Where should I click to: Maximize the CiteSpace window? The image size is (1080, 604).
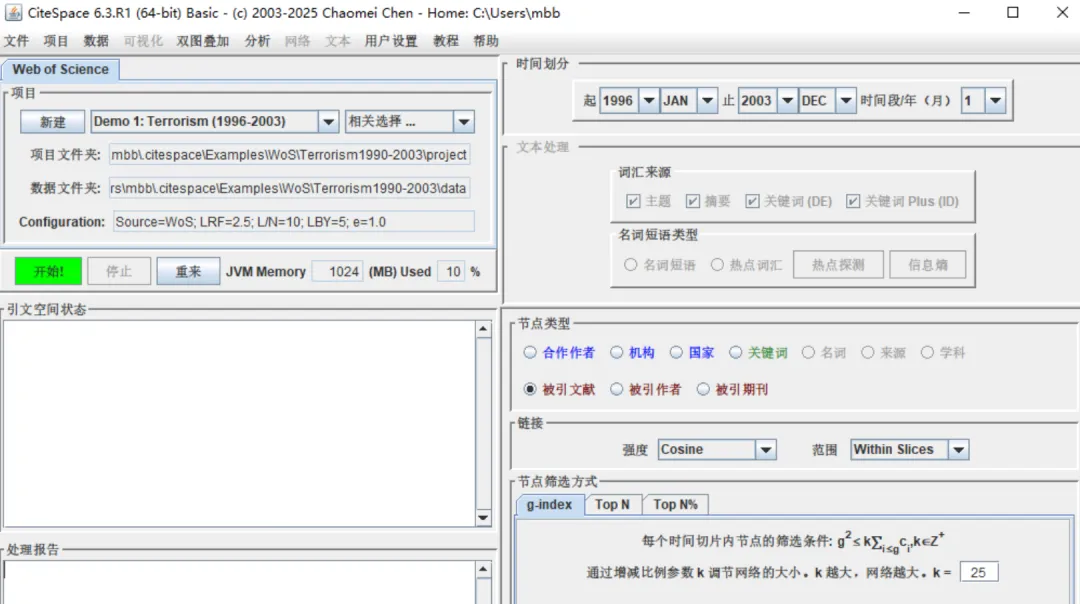[x=1012, y=12]
